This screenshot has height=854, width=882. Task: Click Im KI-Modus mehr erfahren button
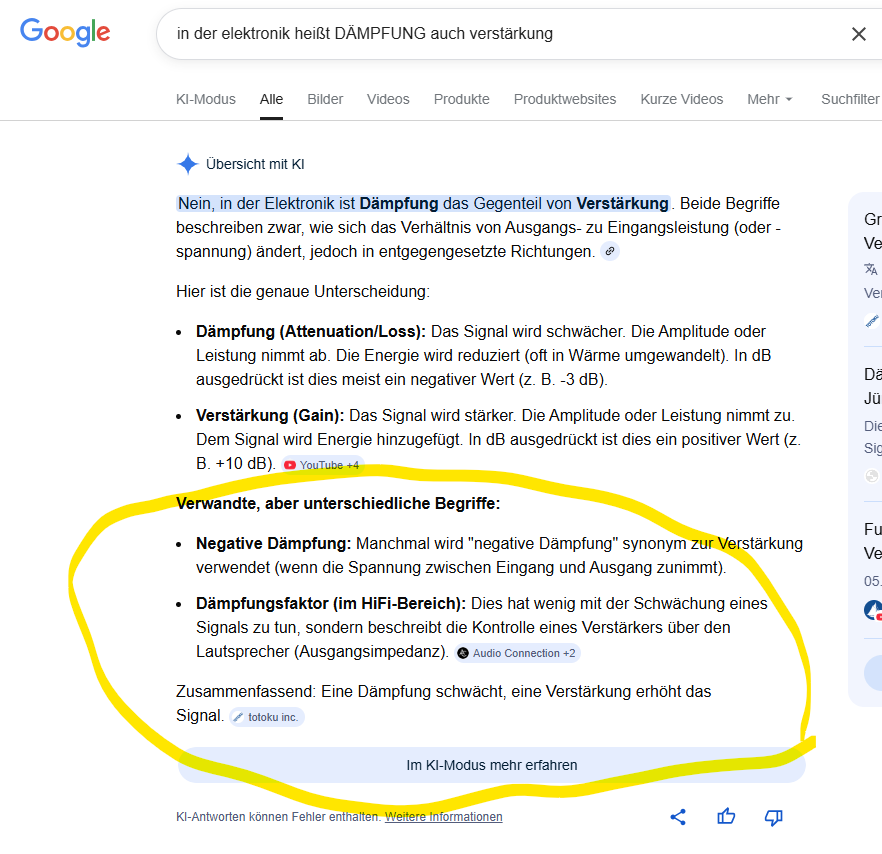(491, 765)
